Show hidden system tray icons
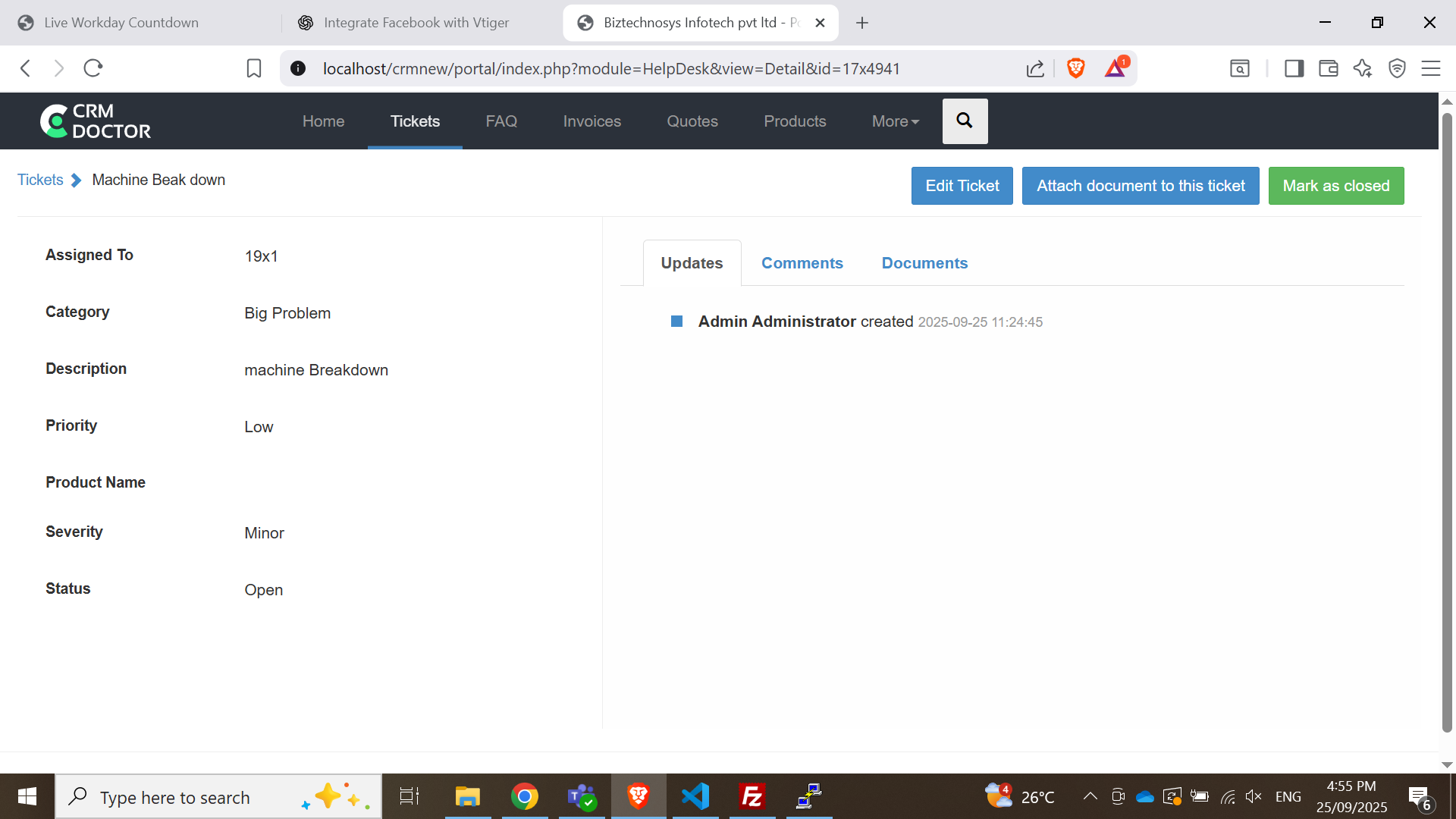Screen dimensions: 1456x819 [1090, 796]
